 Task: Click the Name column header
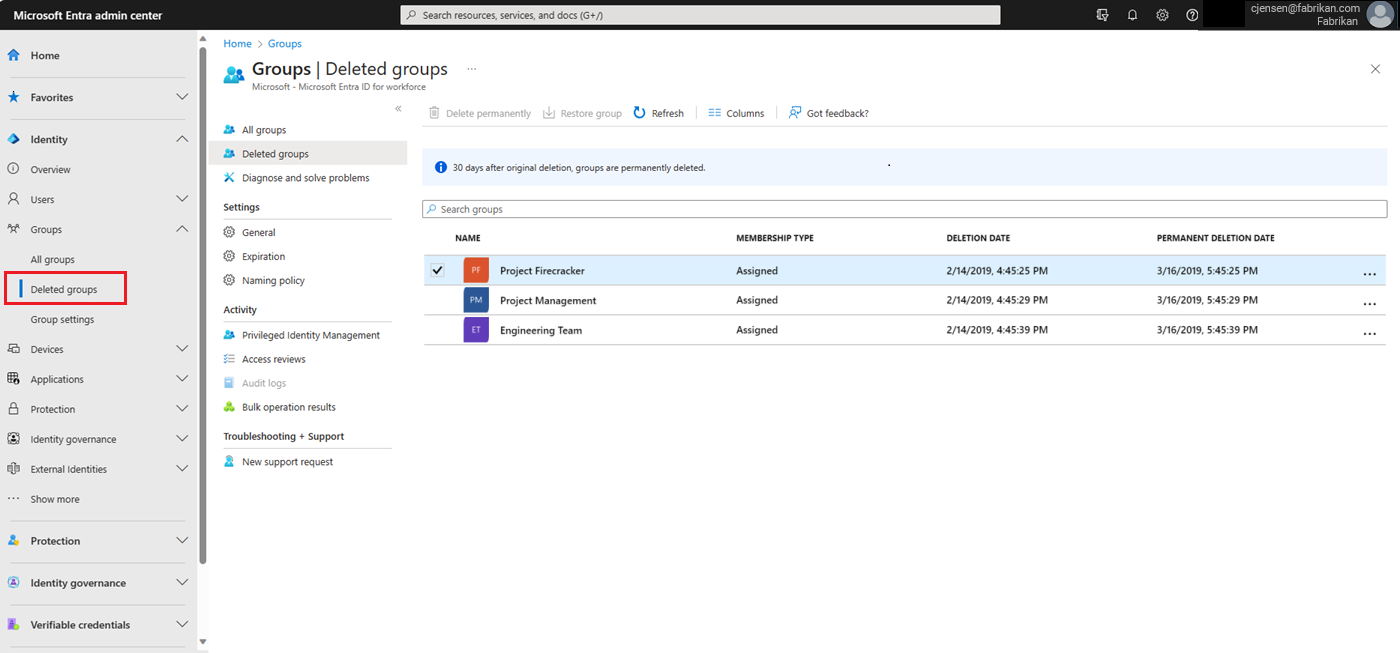[x=468, y=239]
